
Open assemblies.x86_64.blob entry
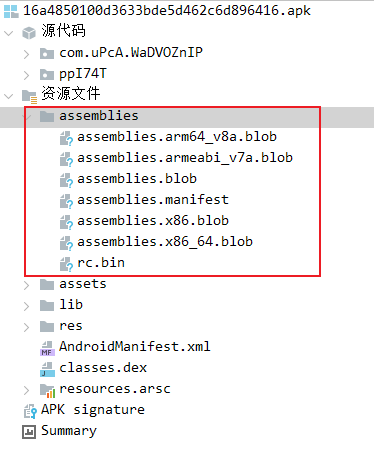coord(165,242)
